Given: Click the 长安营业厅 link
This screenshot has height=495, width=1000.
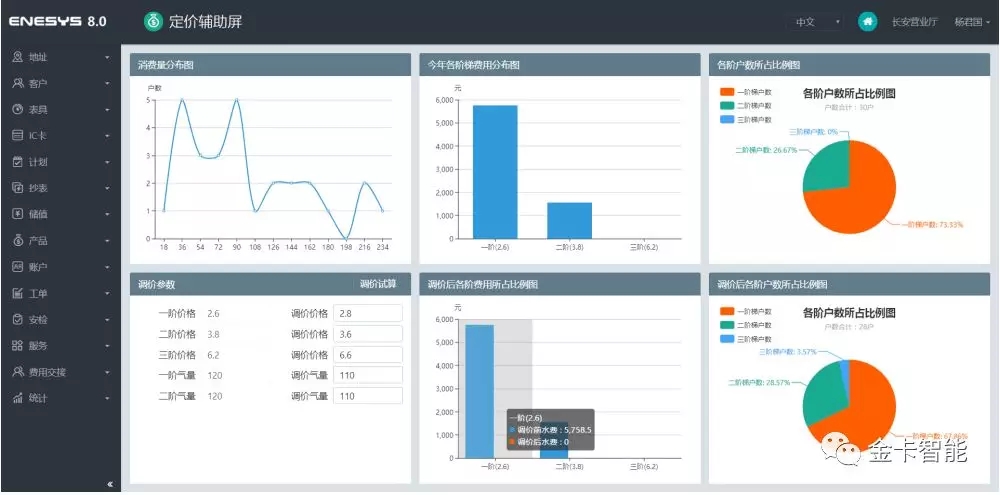Looking at the screenshot, I should pos(915,22).
